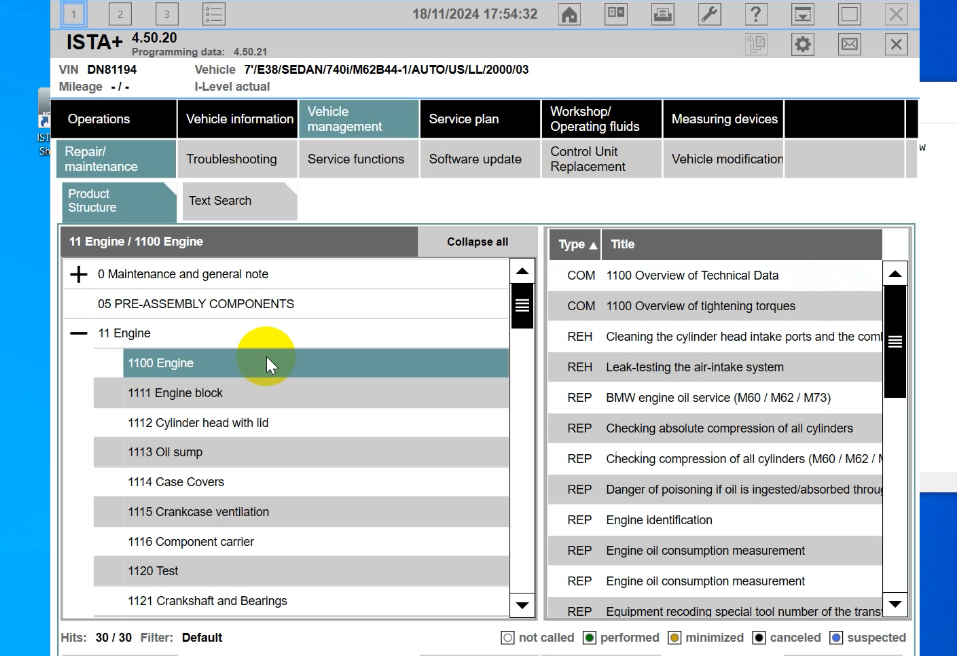The height and width of the screenshot is (656, 957).
Task: Select the Product Structure tab
Action: tap(118, 201)
